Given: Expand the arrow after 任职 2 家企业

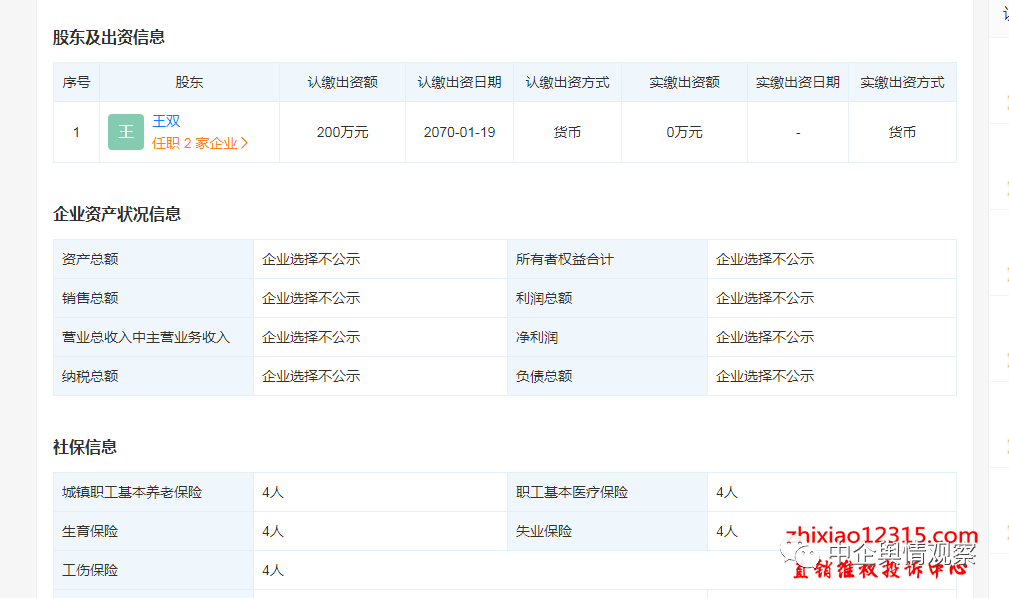Looking at the screenshot, I should point(245,143).
